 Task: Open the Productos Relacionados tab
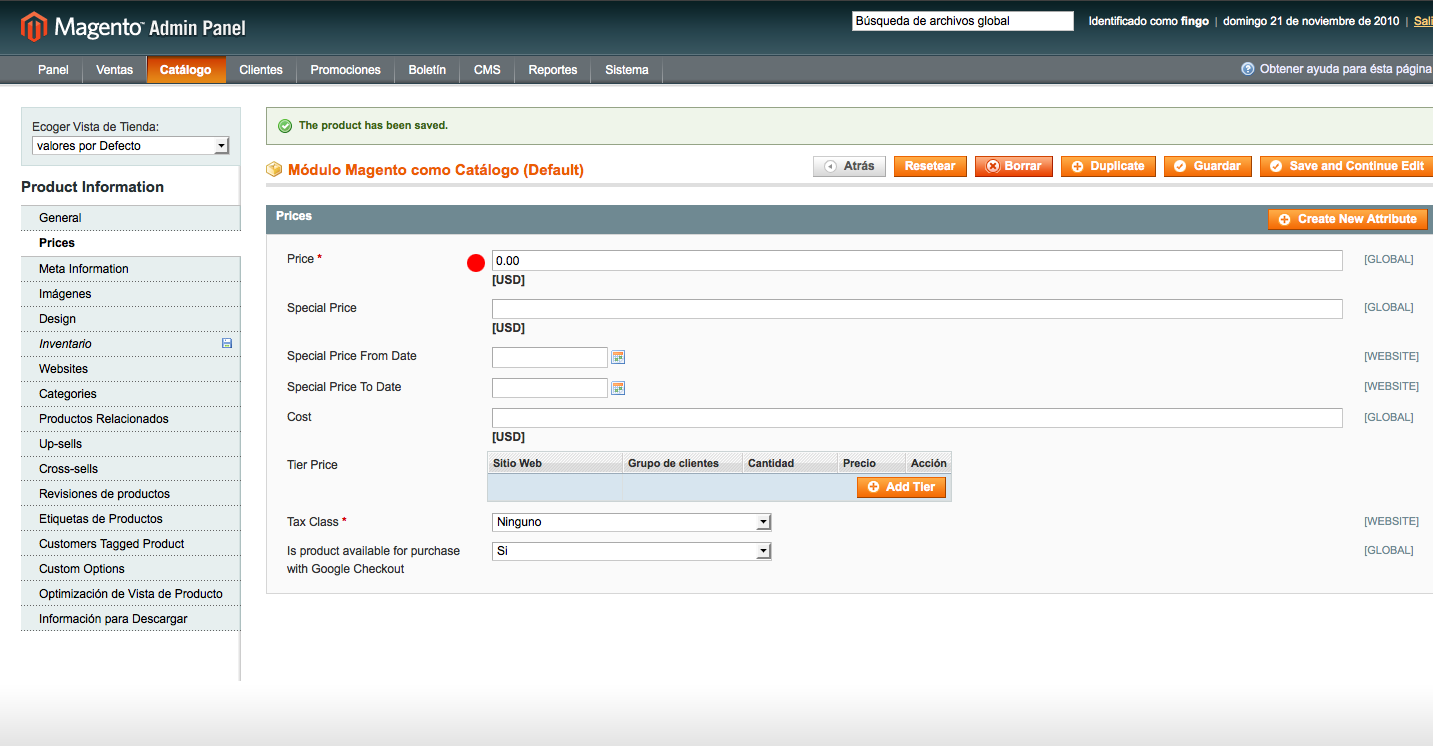[x=131, y=419]
